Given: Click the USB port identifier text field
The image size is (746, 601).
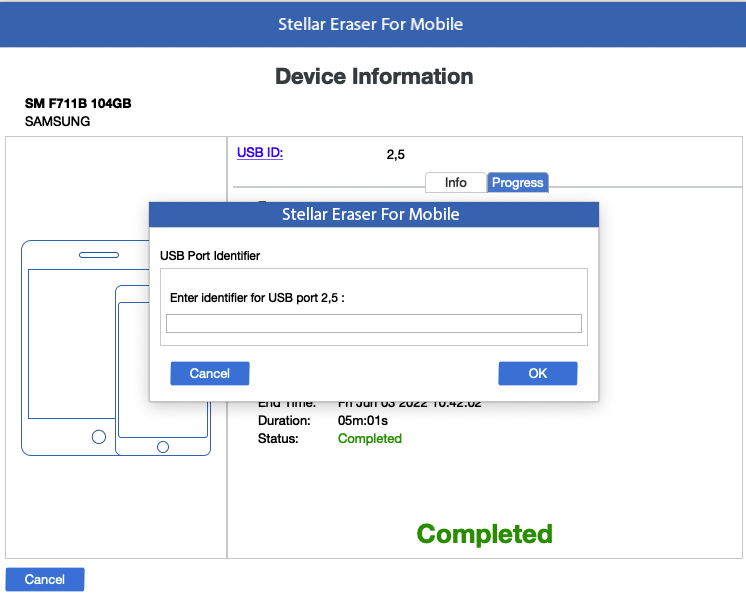Looking at the screenshot, I should (374, 324).
